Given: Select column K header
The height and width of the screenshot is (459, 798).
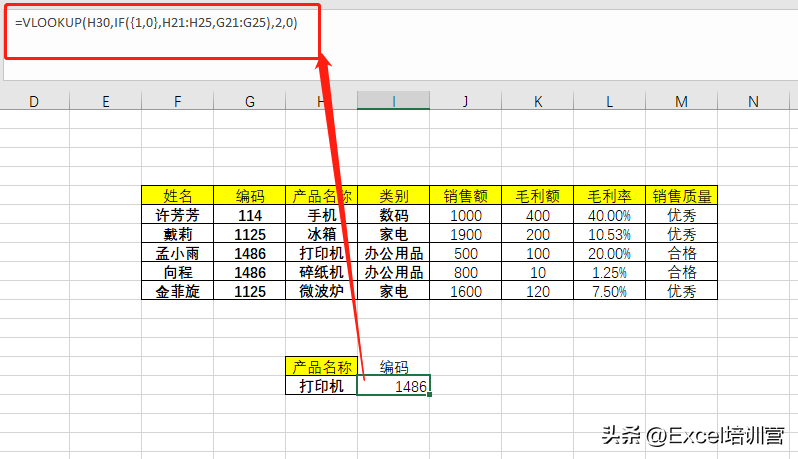Looking at the screenshot, I should click(x=537, y=101).
